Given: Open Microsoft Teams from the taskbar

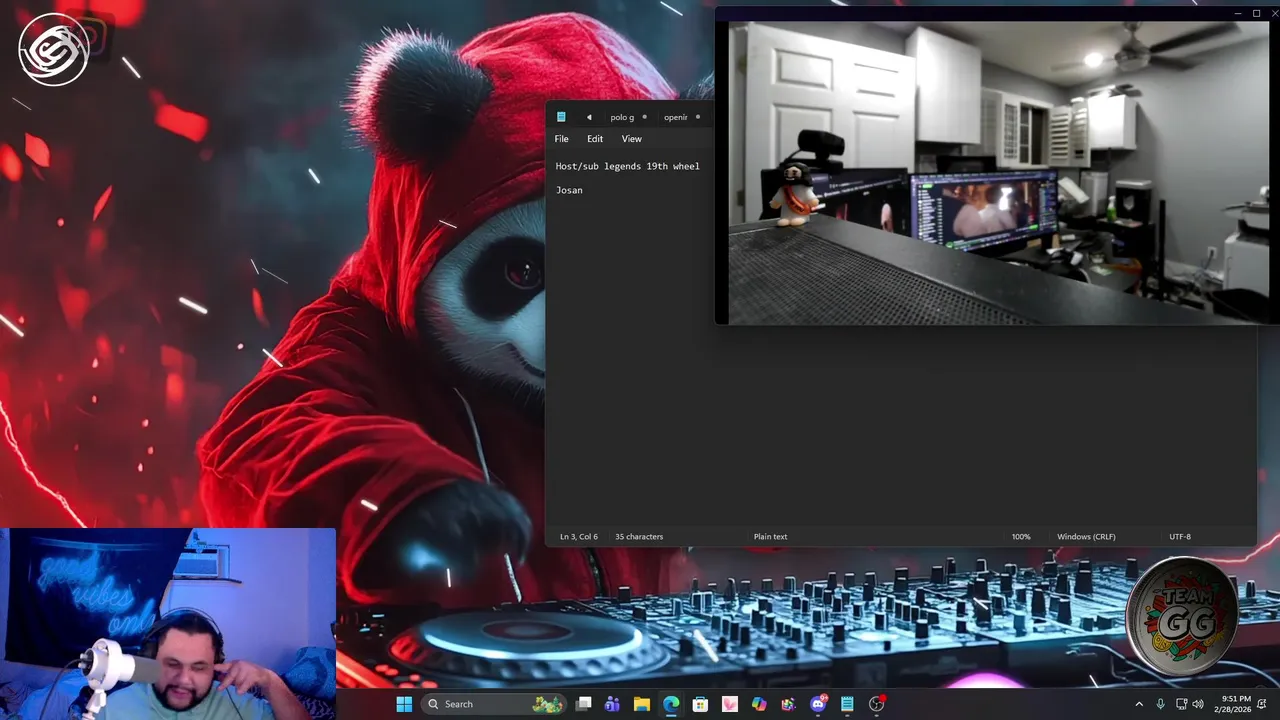Looking at the screenshot, I should 612,704.
